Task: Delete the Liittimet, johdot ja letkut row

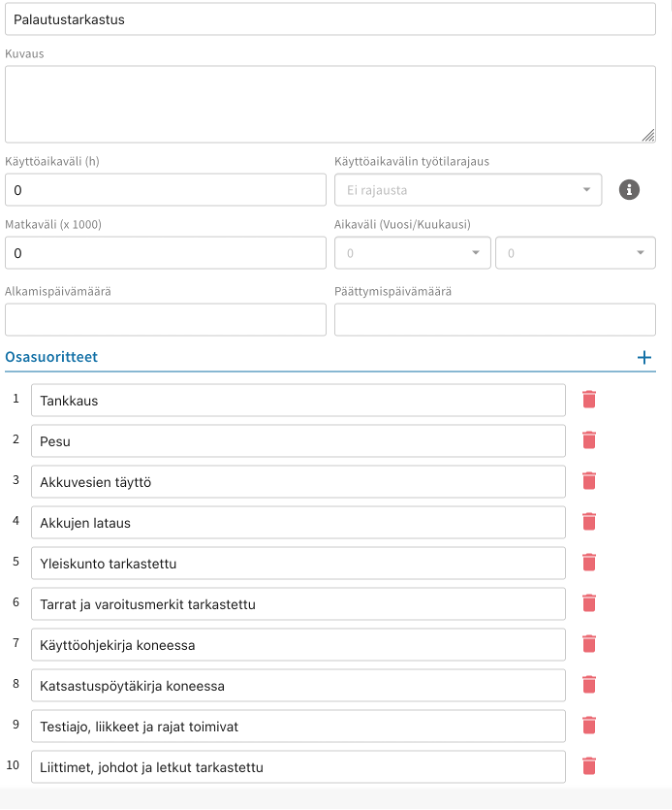Action: (589, 766)
